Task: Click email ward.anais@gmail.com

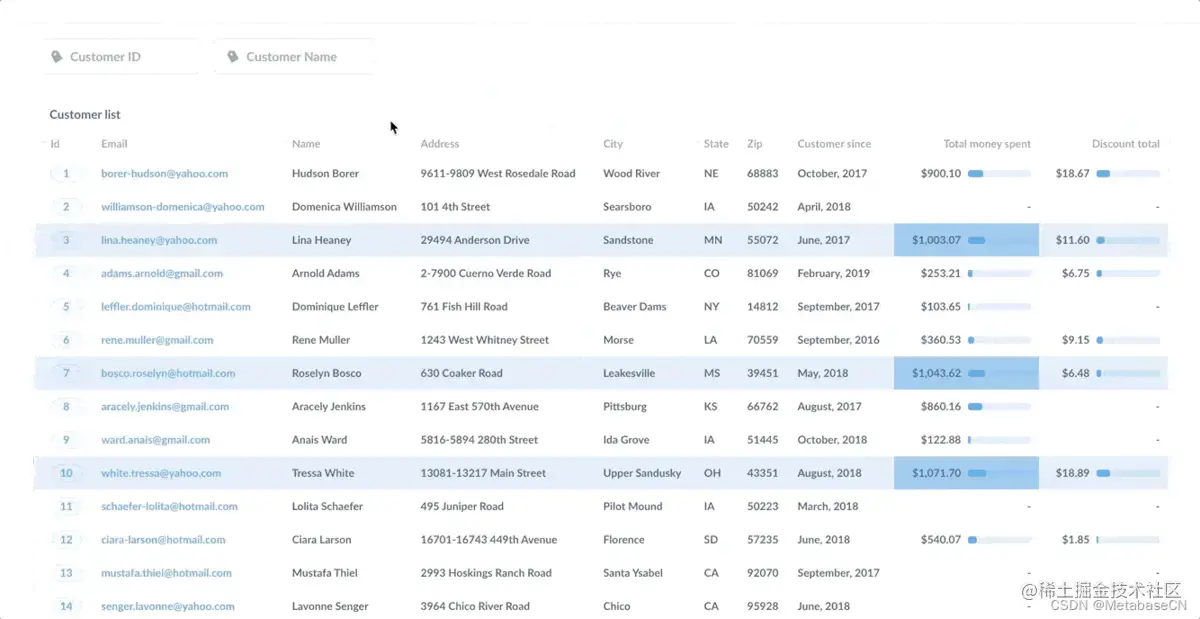Action: pos(155,440)
